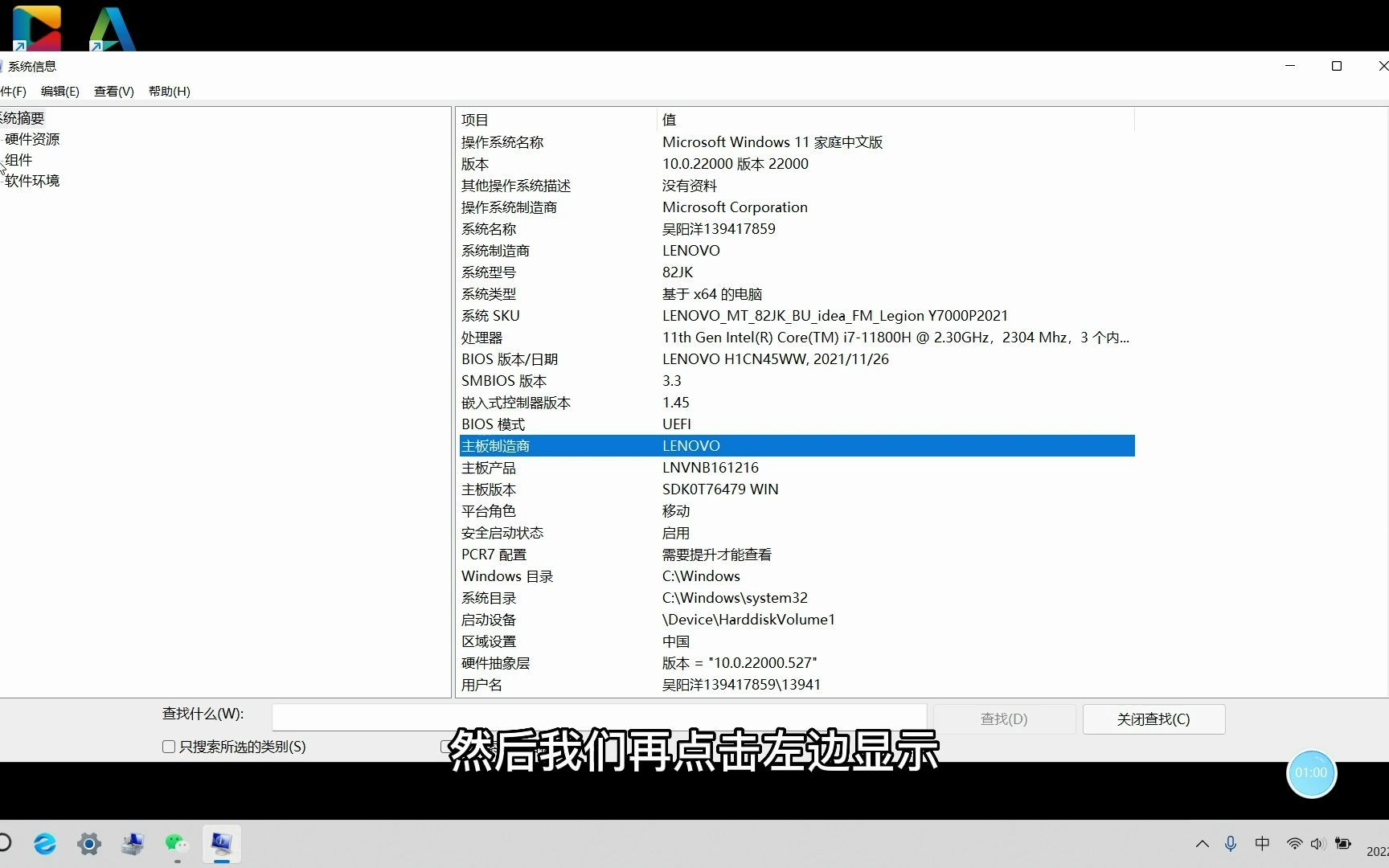Select the 嵌入式控制器版本 row
This screenshot has height=868, width=1389.
[797, 403]
